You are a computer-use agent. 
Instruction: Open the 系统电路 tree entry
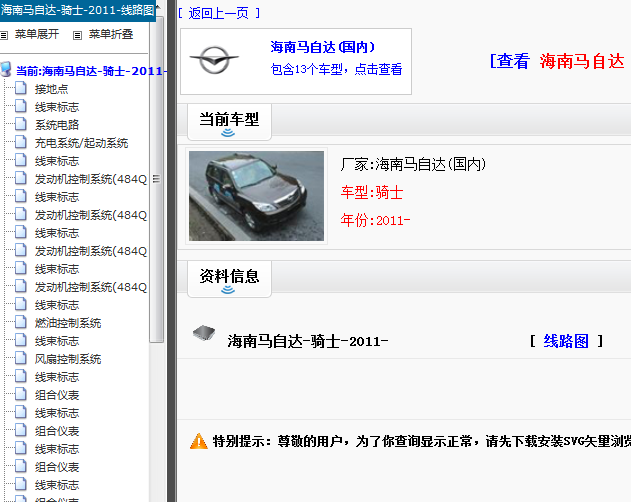(x=57, y=125)
